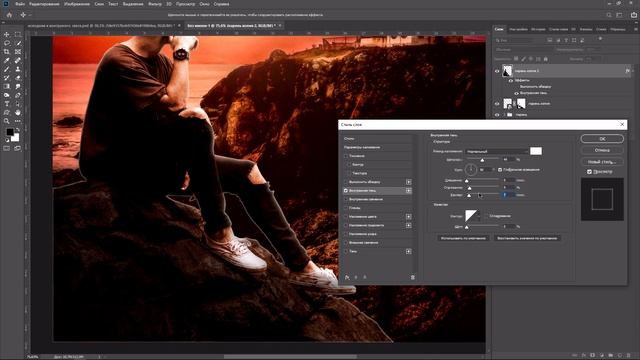Click the trash icon in Layer Style dialog
Viewport: 640px width, 360px height.
point(413,278)
